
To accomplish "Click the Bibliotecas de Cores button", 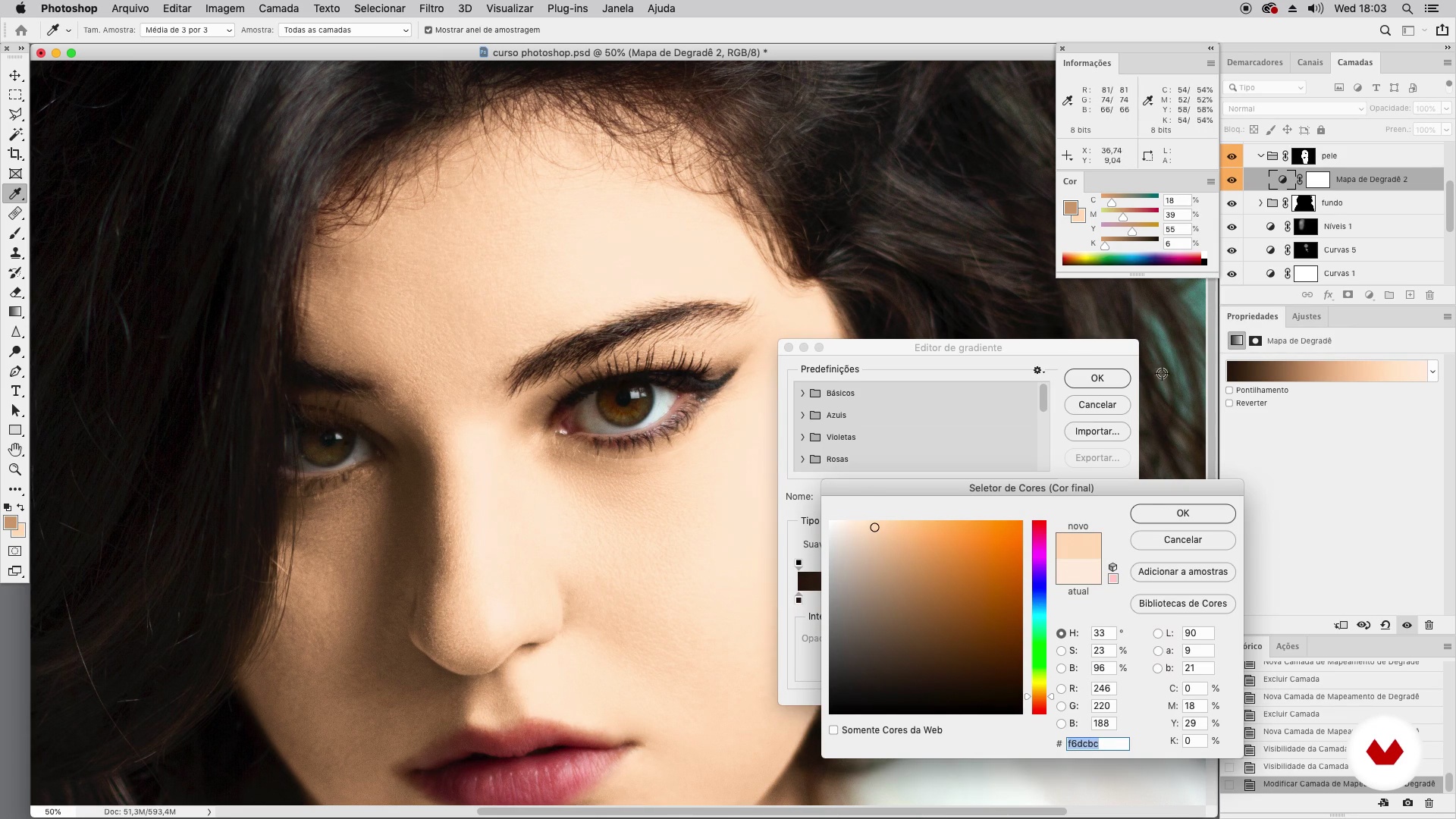I will point(1182,604).
